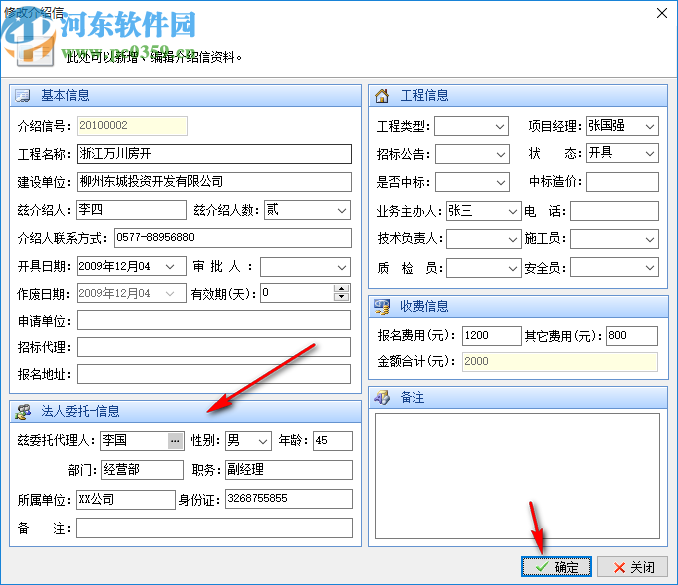Click the 基本信息 section icon
678x585 pixels.
point(22,96)
